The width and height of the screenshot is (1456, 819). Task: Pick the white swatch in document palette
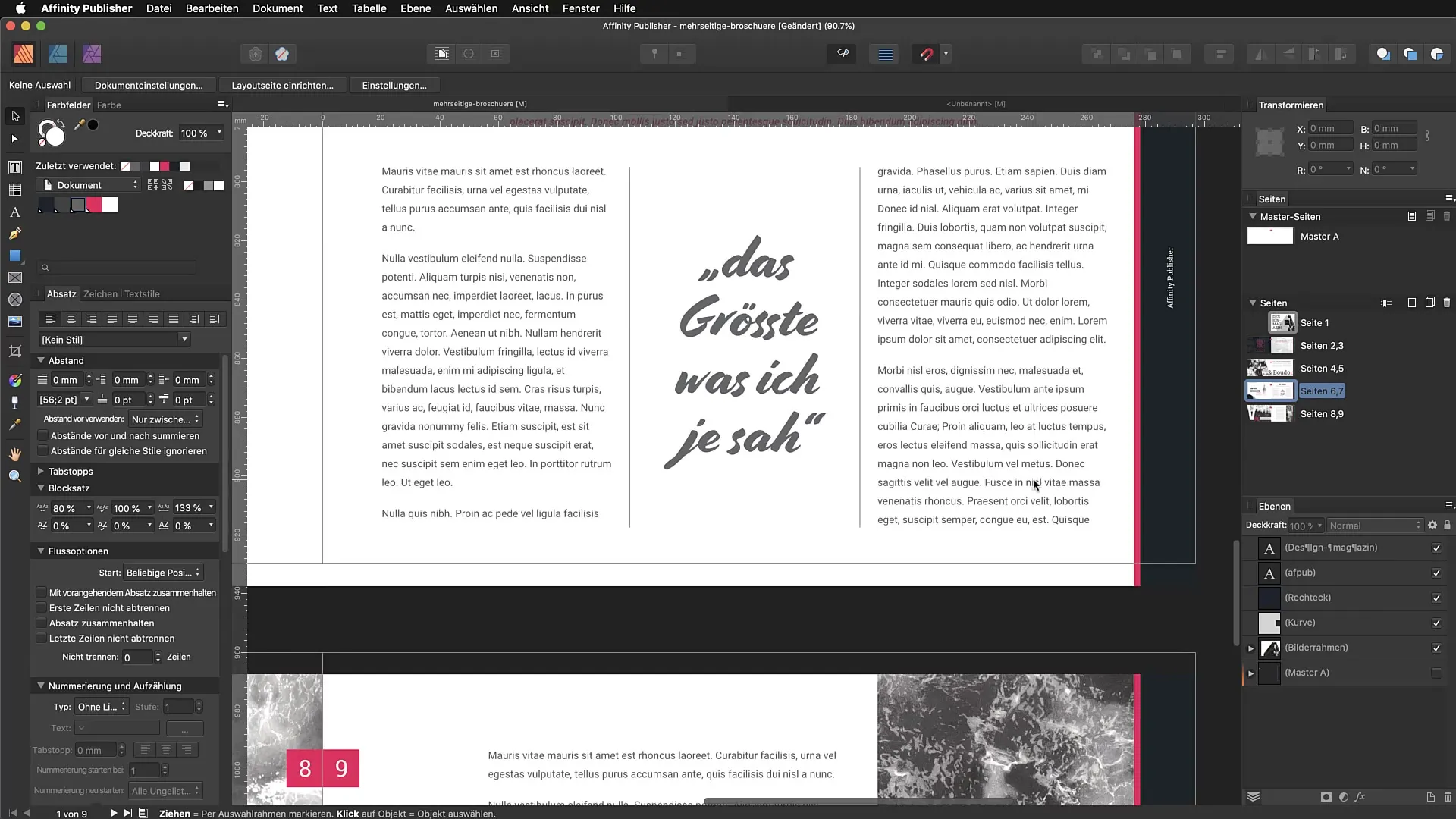coord(111,205)
